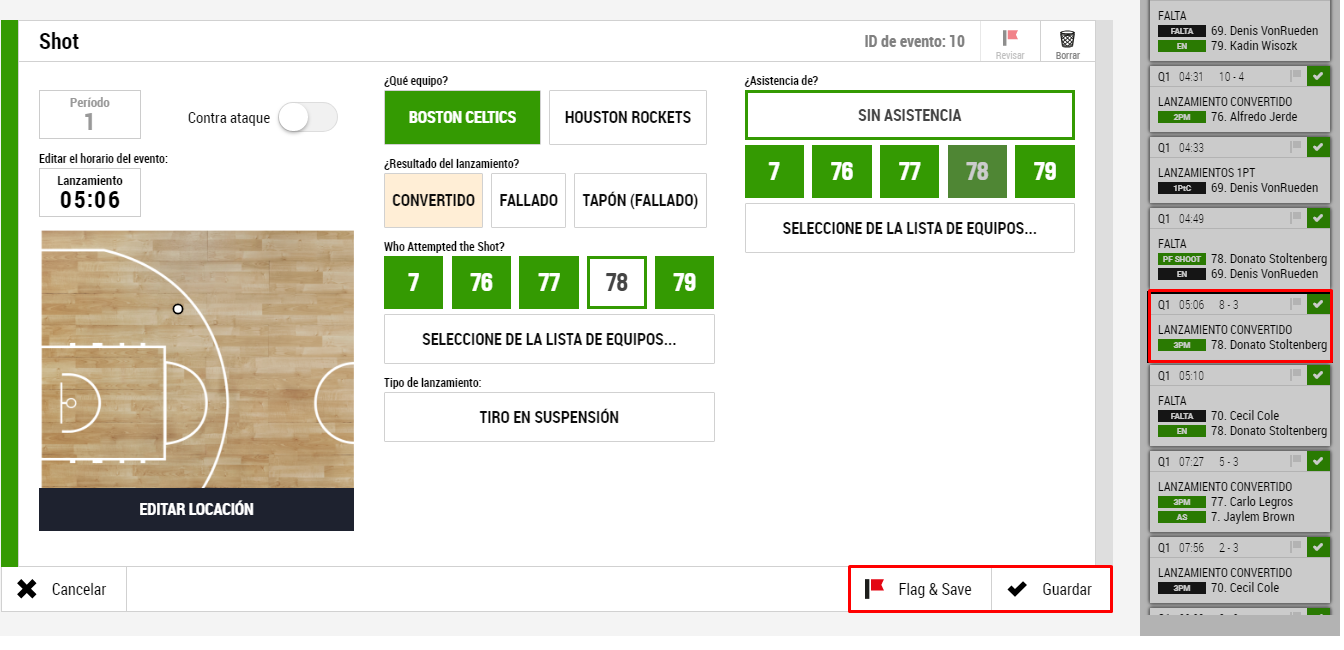
Task: Click green check on 07:56 event
Action: pyautogui.click(x=1319, y=546)
